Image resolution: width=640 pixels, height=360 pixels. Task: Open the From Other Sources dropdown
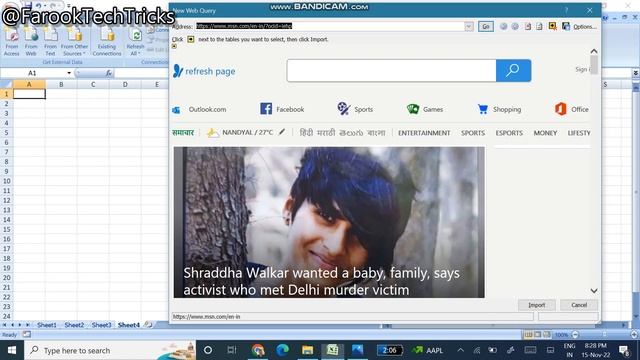pos(74,42)
